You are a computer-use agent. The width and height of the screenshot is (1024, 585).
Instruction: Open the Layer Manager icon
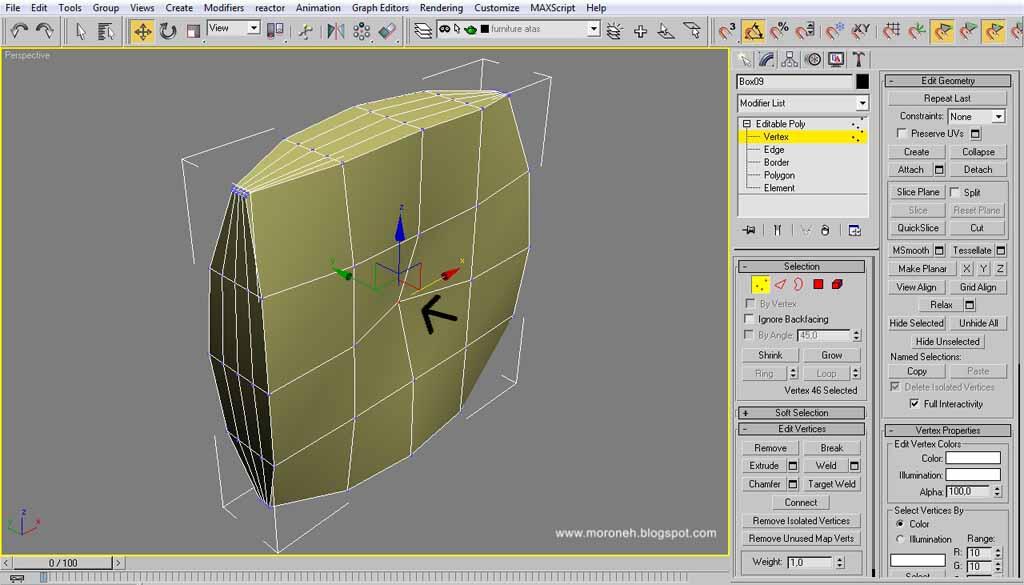(x=424, y=32)
